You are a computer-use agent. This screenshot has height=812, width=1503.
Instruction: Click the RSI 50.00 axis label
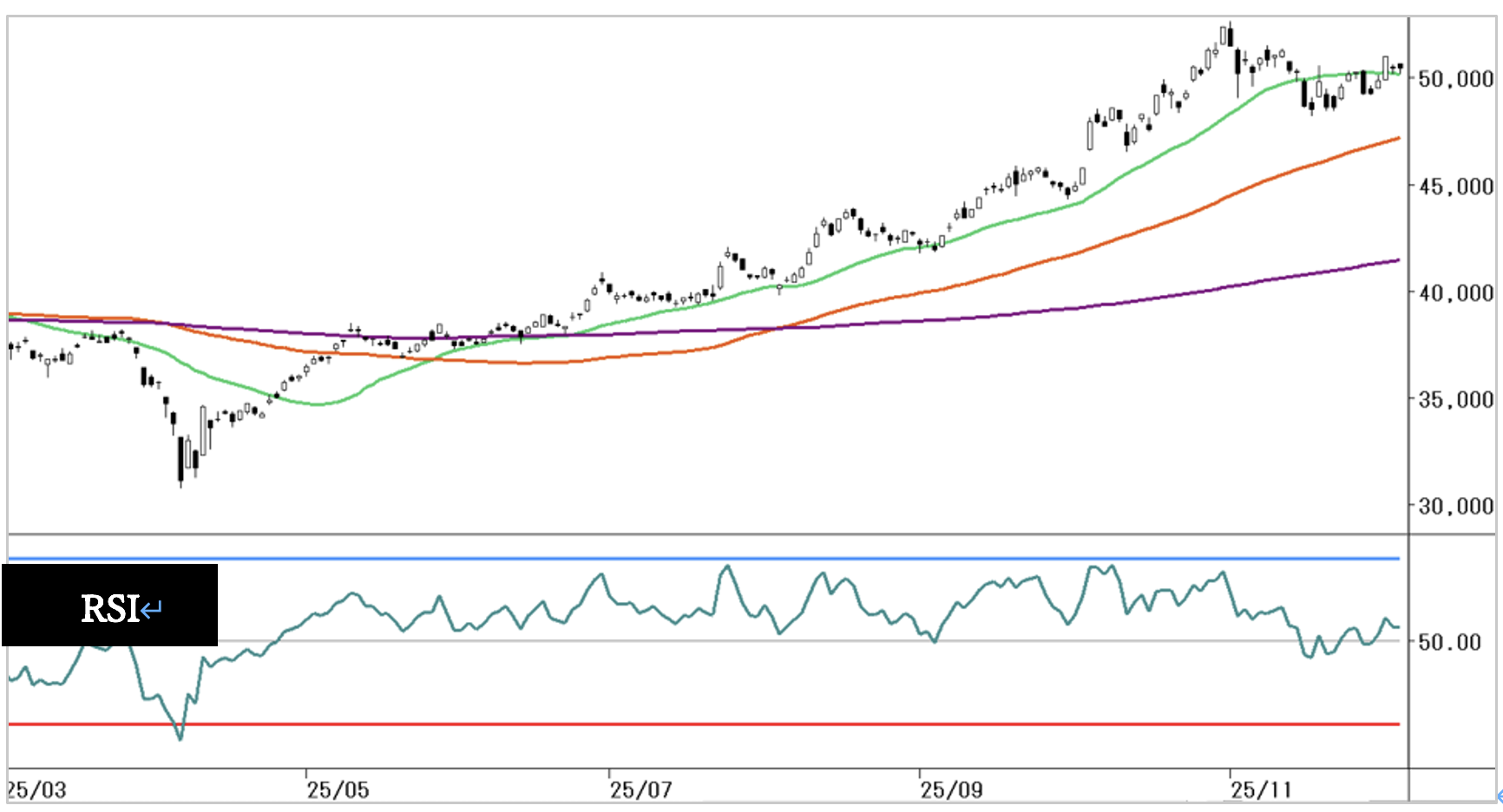pyautogui.click(x=1449, y=643)
